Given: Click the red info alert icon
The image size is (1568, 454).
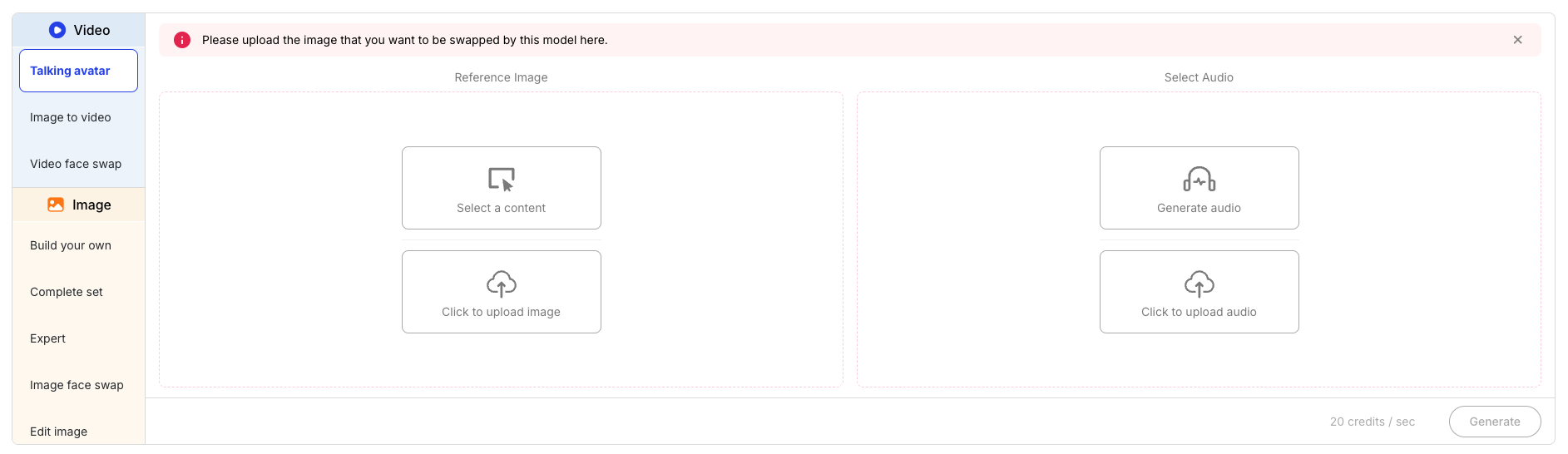Looking at the screenshot, I should [x=182, y=40].
